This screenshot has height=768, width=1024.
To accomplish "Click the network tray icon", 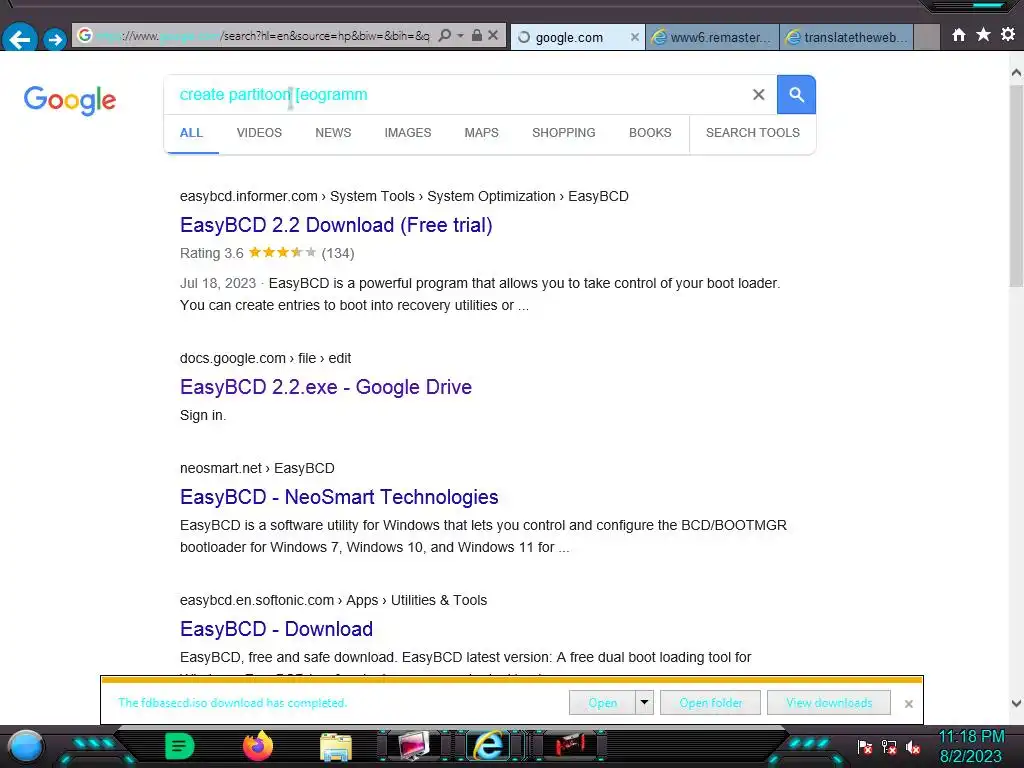I will pos(889,746).
